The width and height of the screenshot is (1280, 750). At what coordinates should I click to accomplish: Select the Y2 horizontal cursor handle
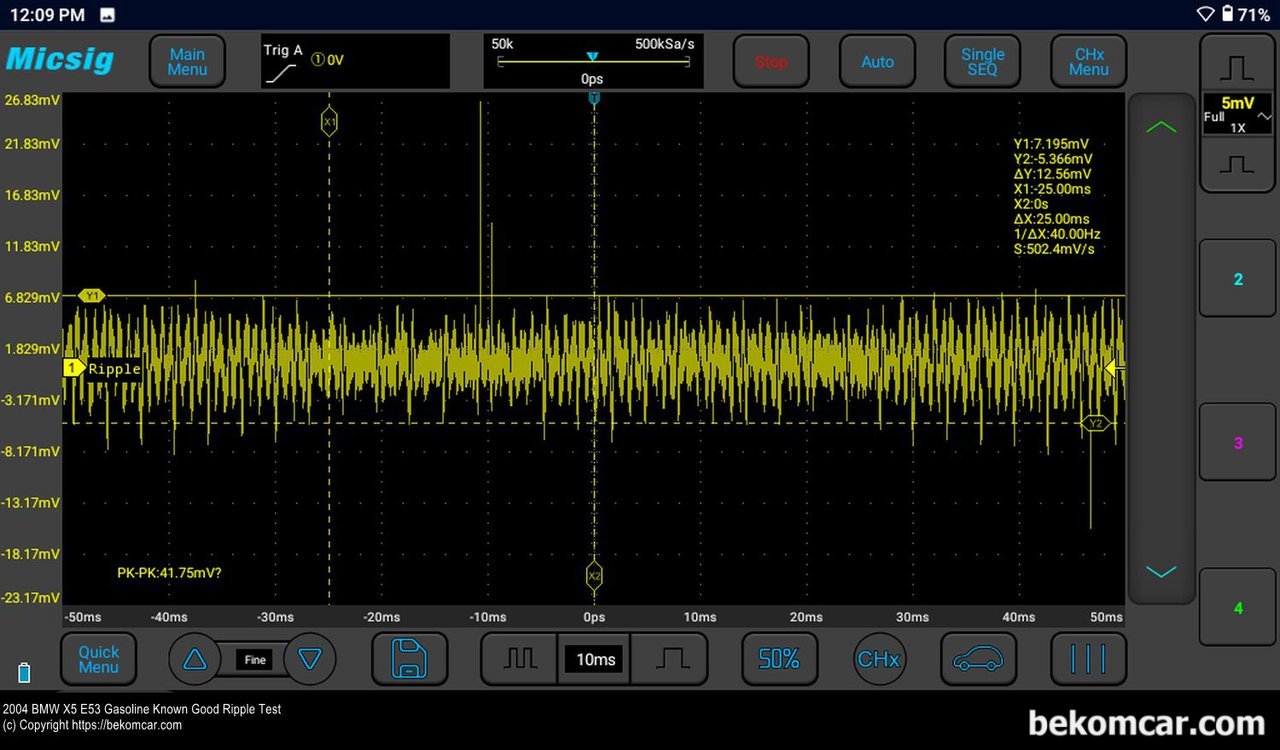pos(1095,424)
